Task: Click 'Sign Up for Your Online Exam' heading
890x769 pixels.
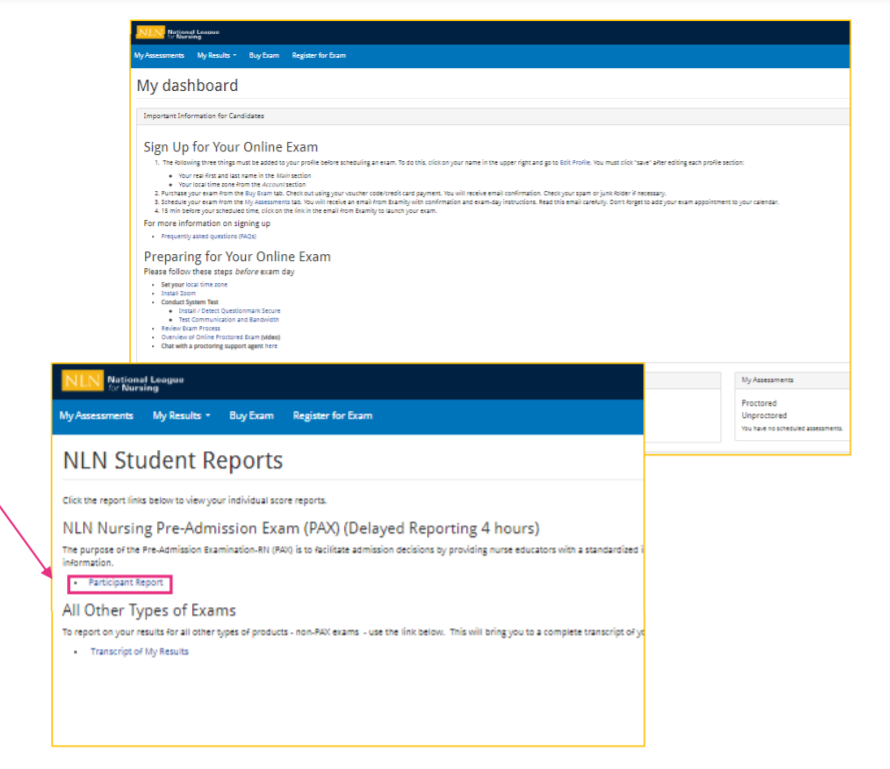Action: pyautogui.click(x=230, y=148)
